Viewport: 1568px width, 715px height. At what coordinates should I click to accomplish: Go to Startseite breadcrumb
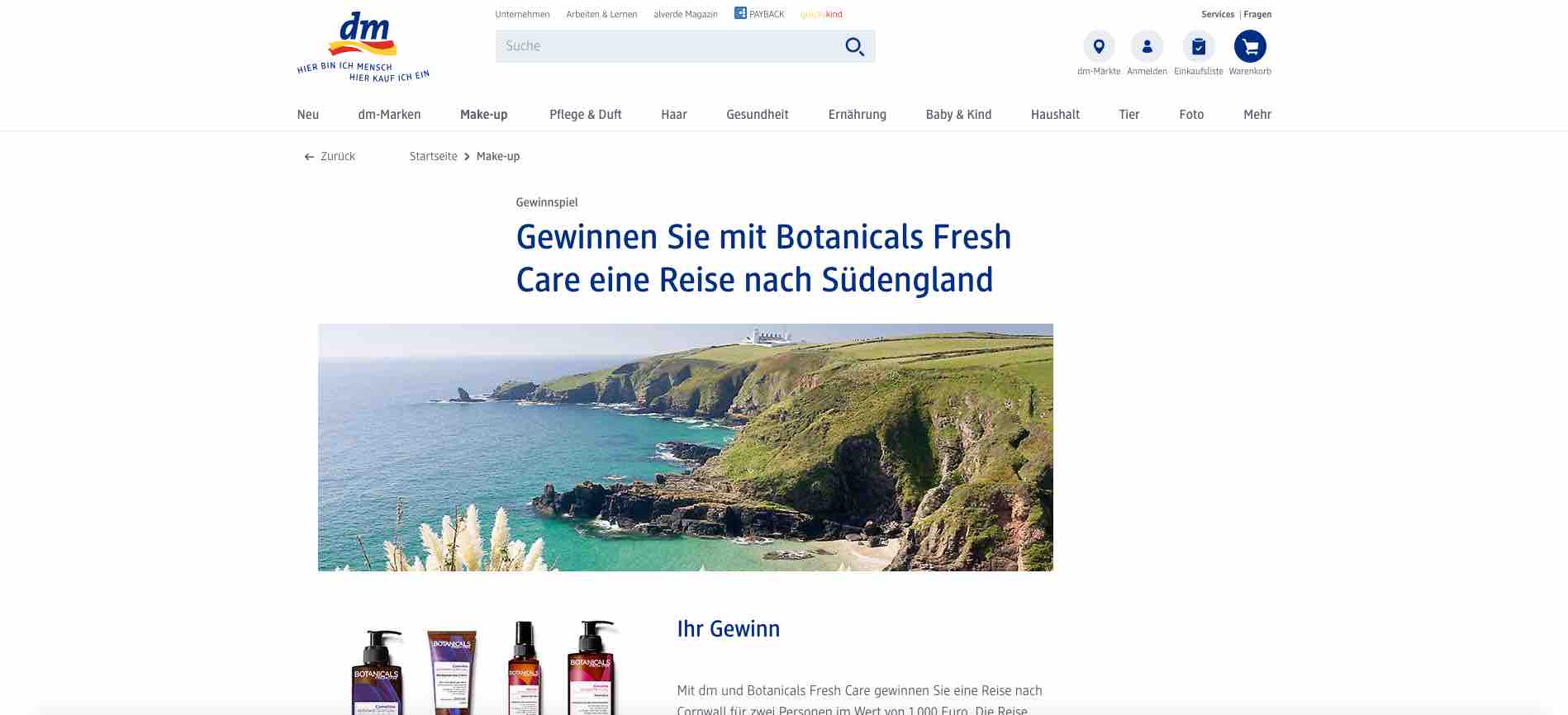tap(433, 156)
